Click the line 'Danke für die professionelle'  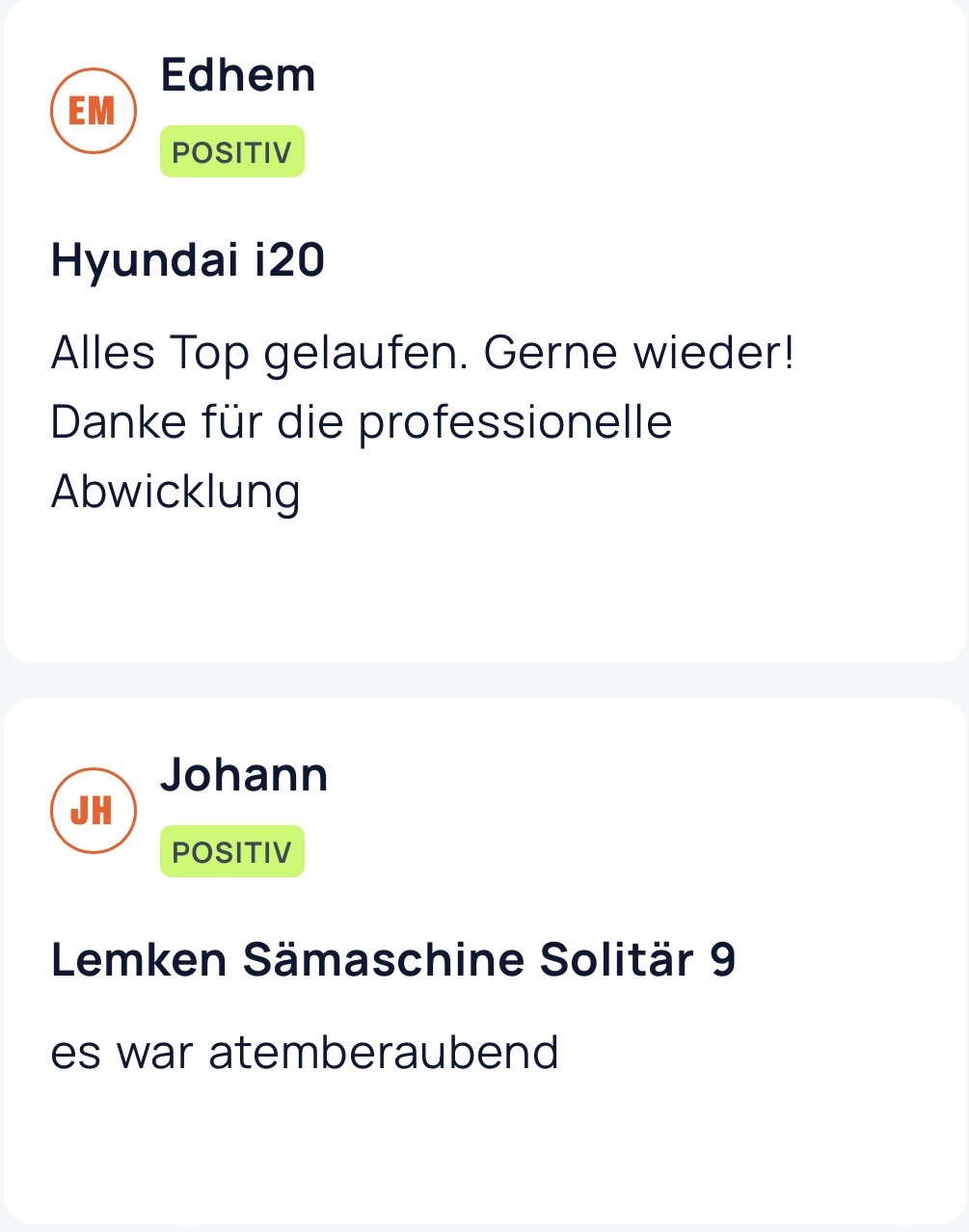(x=361, y=422)
